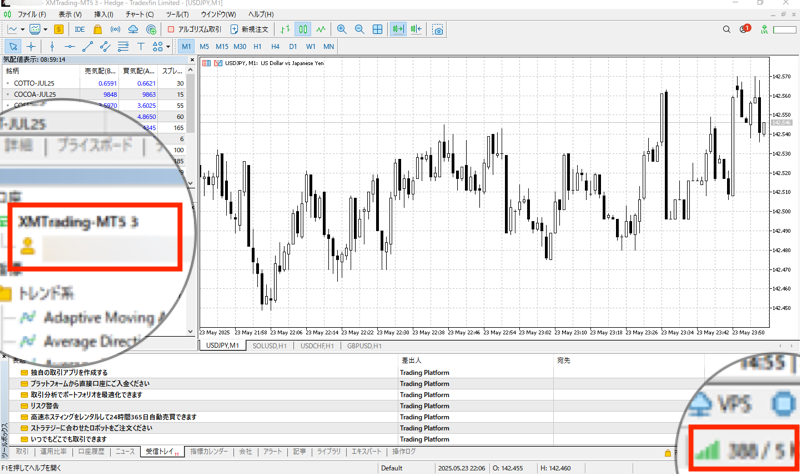The height and width of the screenshot is (474, 800).
Task: Select COTTO-JUL25 row in Market Watch
Action: coord(94,83)
